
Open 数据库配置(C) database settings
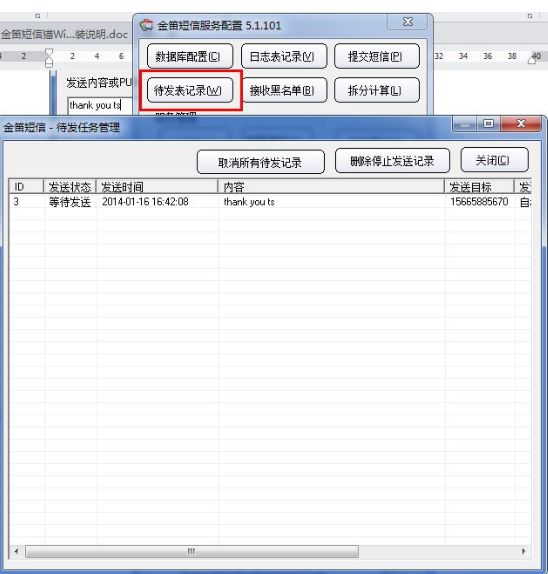(x=190, y=56)
